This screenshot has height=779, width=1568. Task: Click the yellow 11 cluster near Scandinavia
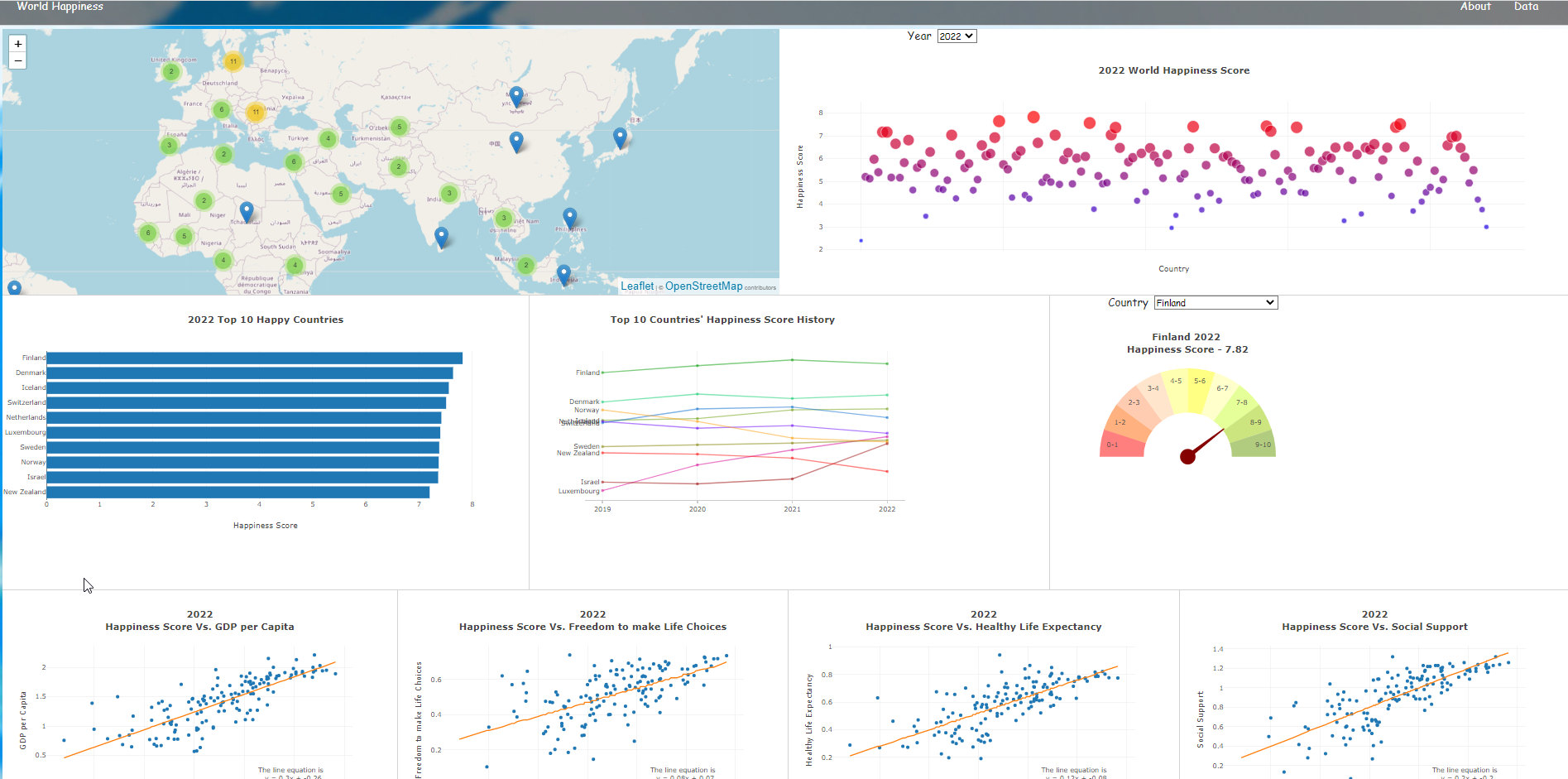click(233, 61)
